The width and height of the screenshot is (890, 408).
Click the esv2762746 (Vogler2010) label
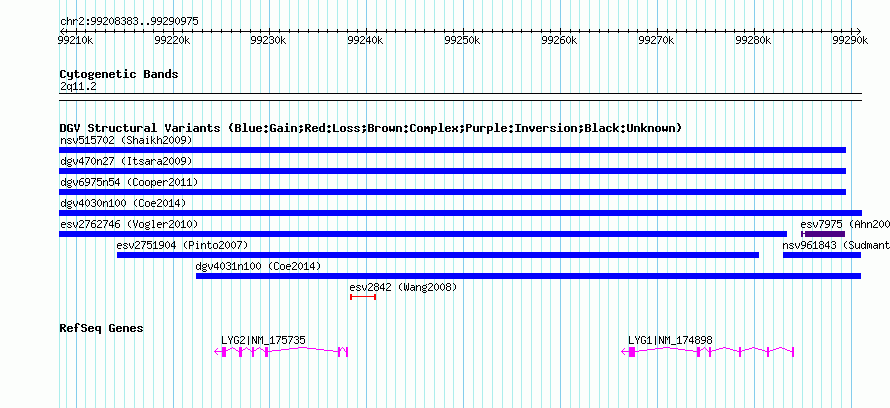(129, 224)
